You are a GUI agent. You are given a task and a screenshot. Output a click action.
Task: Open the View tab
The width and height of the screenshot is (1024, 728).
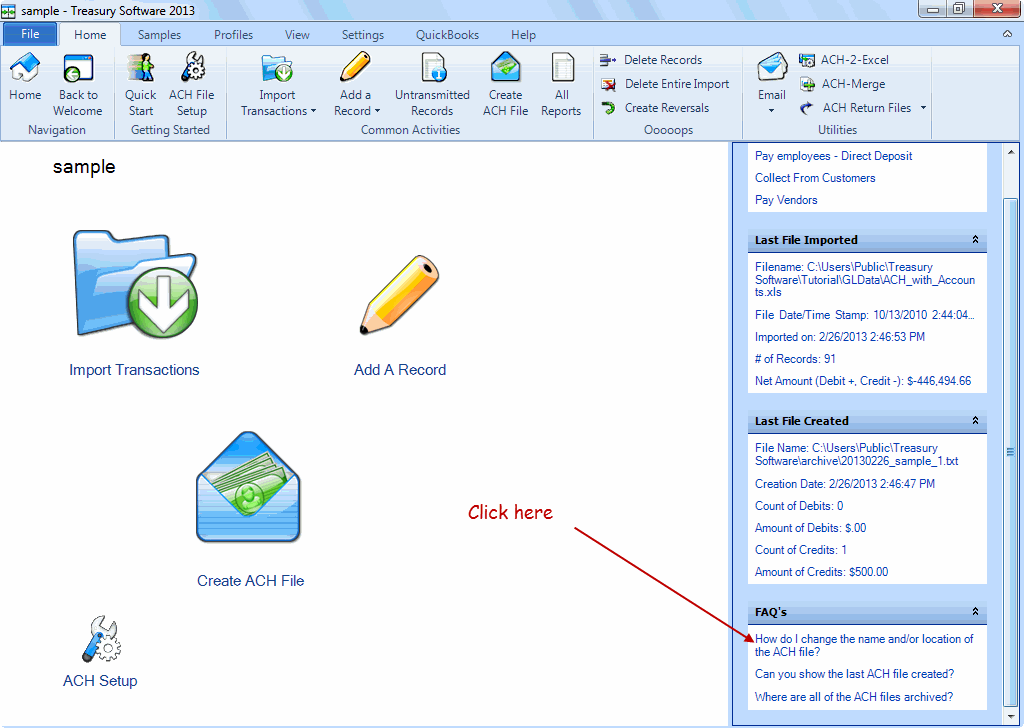[297, 35]
